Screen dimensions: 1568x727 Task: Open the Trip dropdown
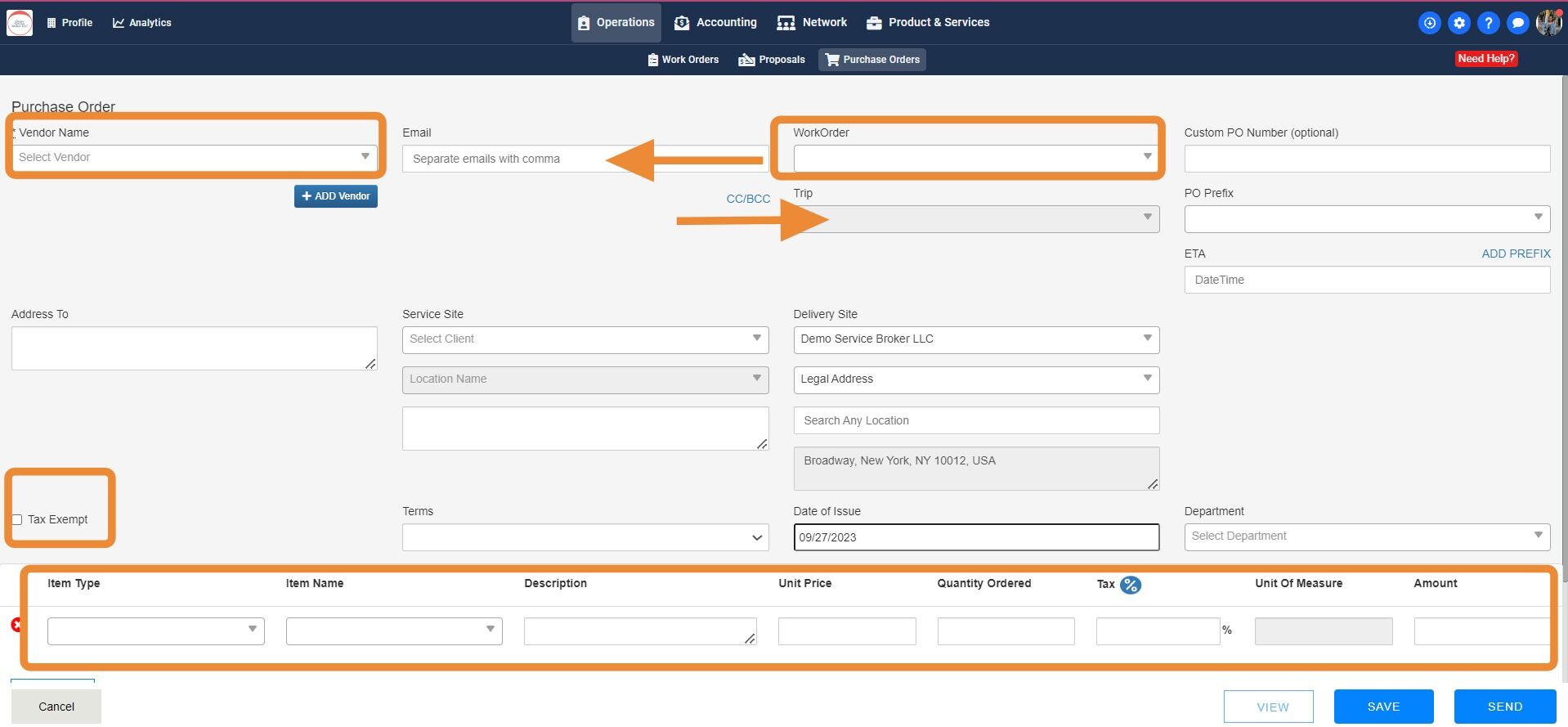click(976, 219)
